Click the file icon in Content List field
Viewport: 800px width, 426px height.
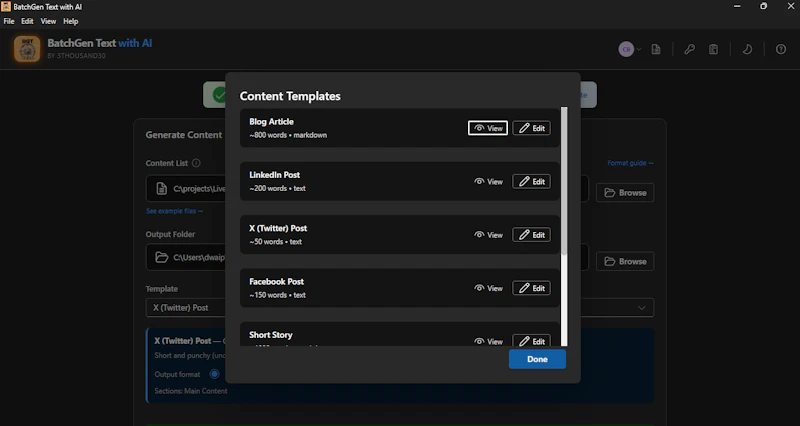point(162,189)
